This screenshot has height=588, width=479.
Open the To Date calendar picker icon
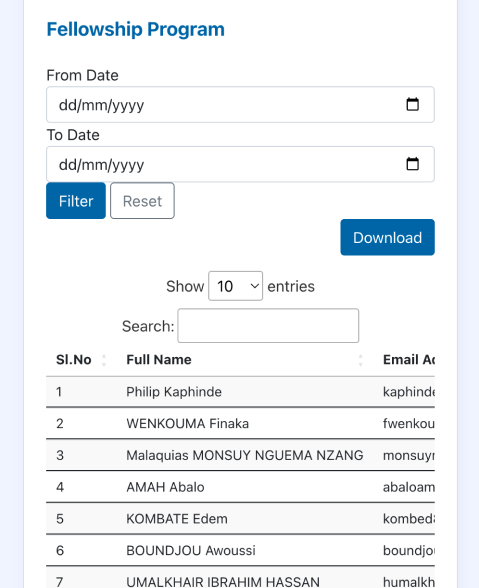tap(413, 164)
